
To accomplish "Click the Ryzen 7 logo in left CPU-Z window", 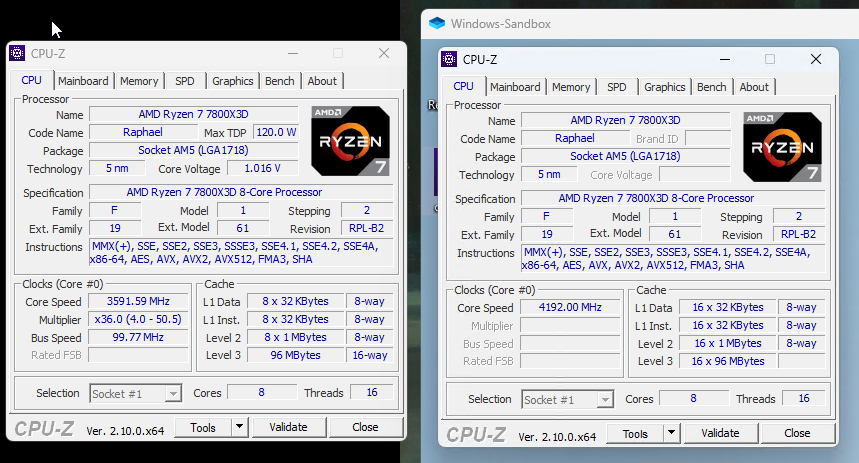I will (351, 141).
